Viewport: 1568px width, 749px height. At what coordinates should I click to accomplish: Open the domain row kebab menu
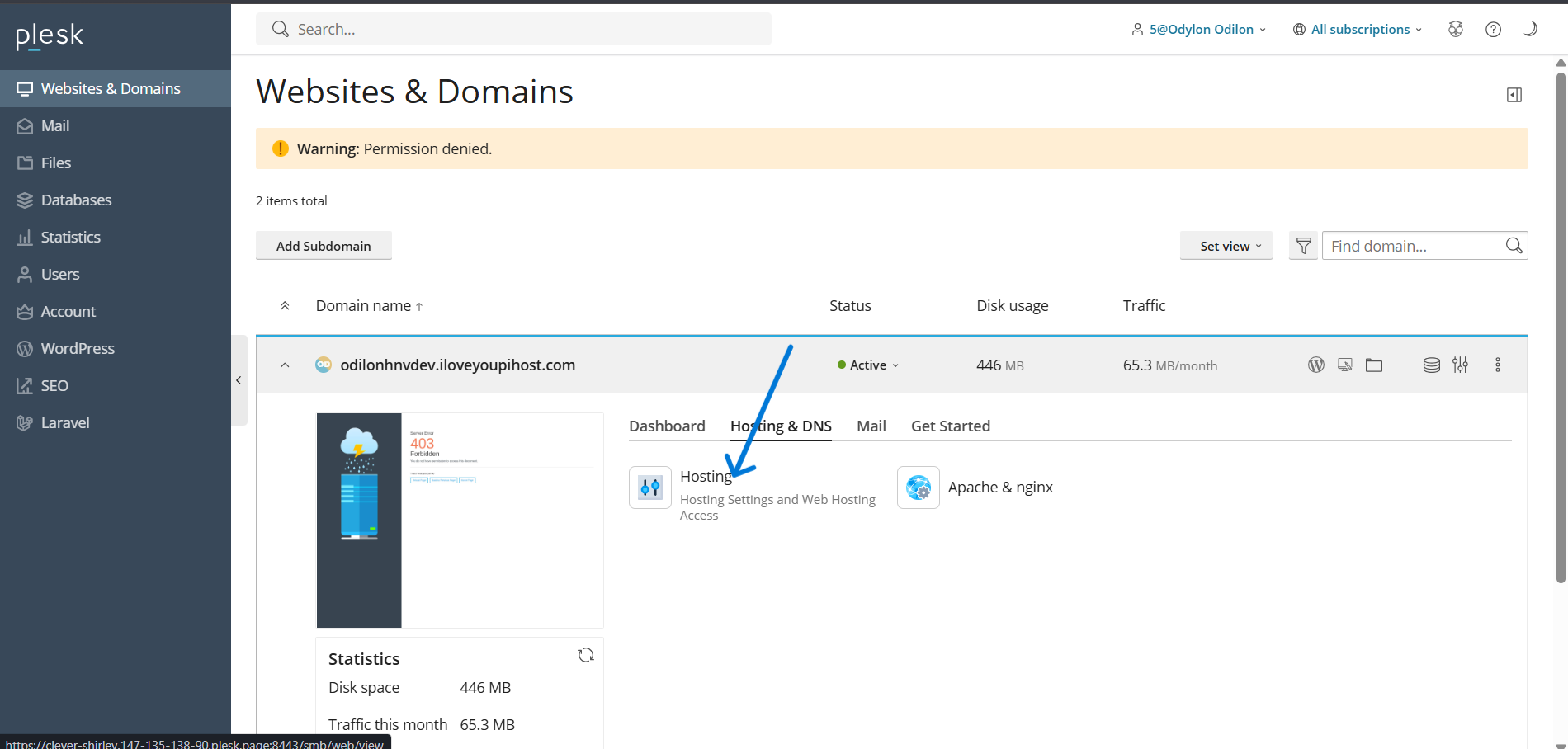(1497, 365)
